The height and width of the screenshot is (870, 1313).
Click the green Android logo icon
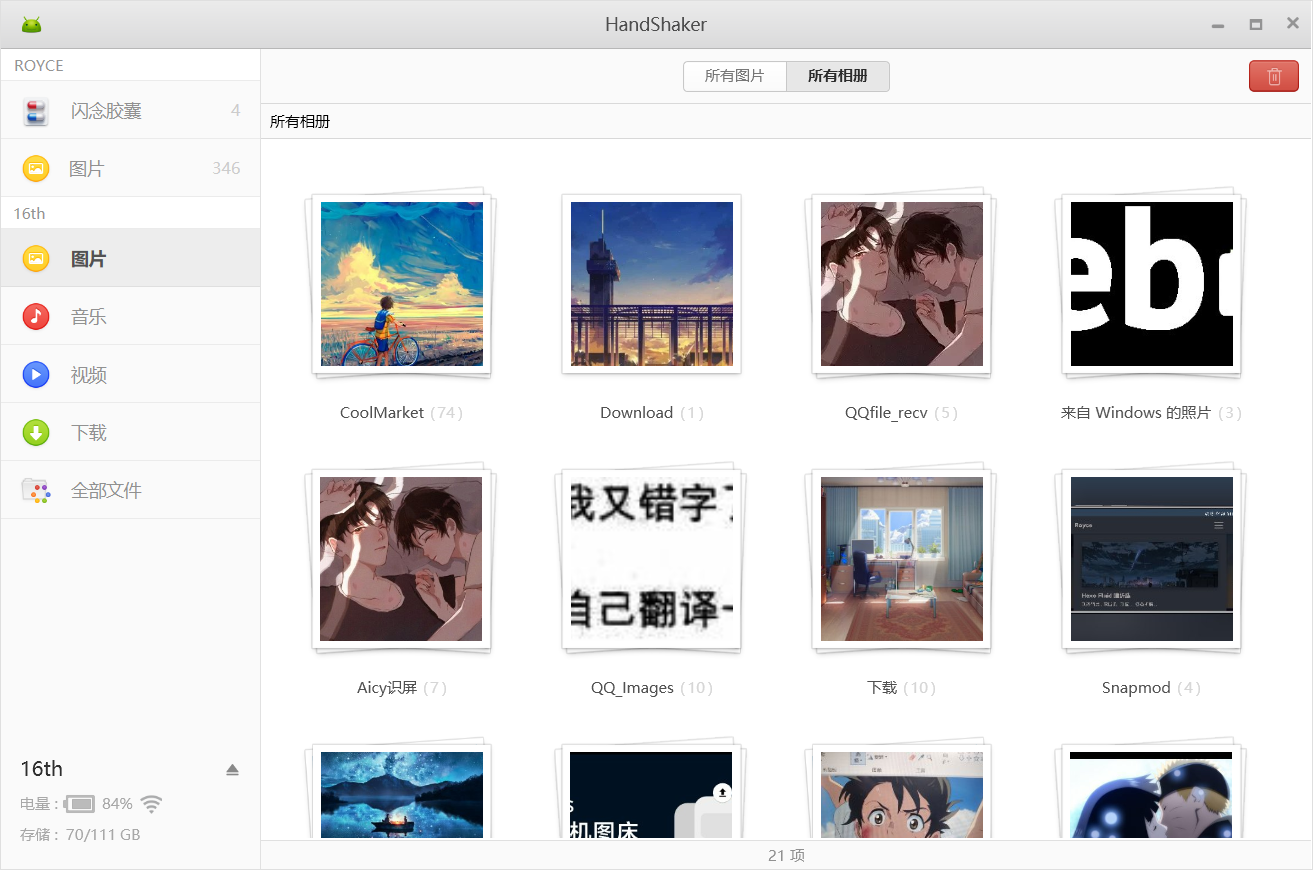coord(32,25)
